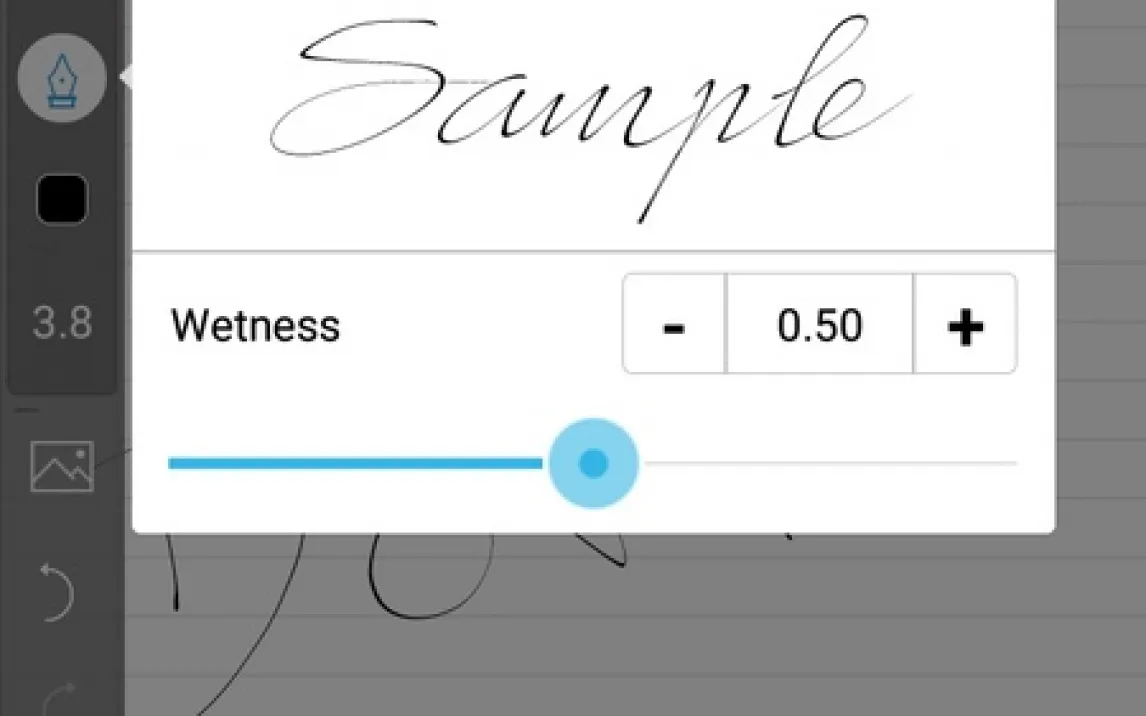Click the 0.50 wetness value field

pos(819,325)
